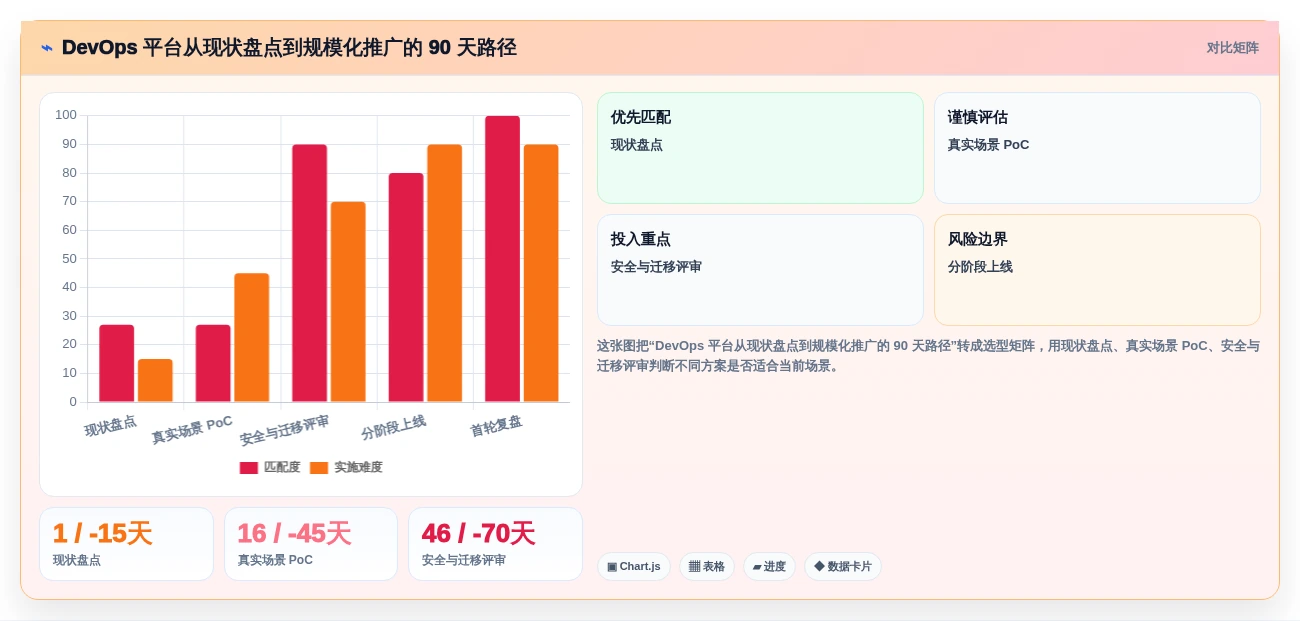Click the 数据卡片 tag chip
Viewport: 1300px width, 621px height.
(x=843, y=567)
